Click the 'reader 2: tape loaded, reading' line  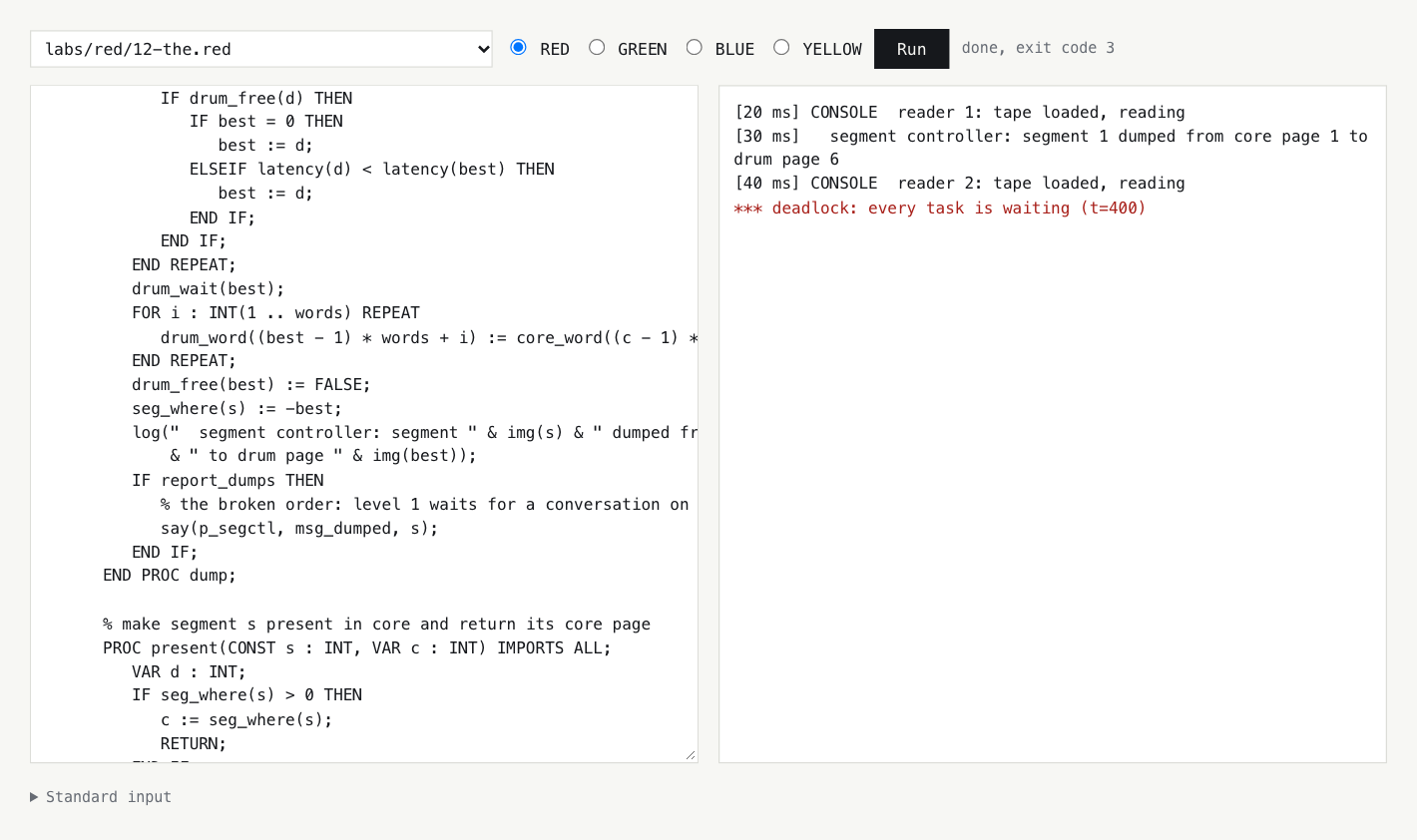click(x=960, y=184)
